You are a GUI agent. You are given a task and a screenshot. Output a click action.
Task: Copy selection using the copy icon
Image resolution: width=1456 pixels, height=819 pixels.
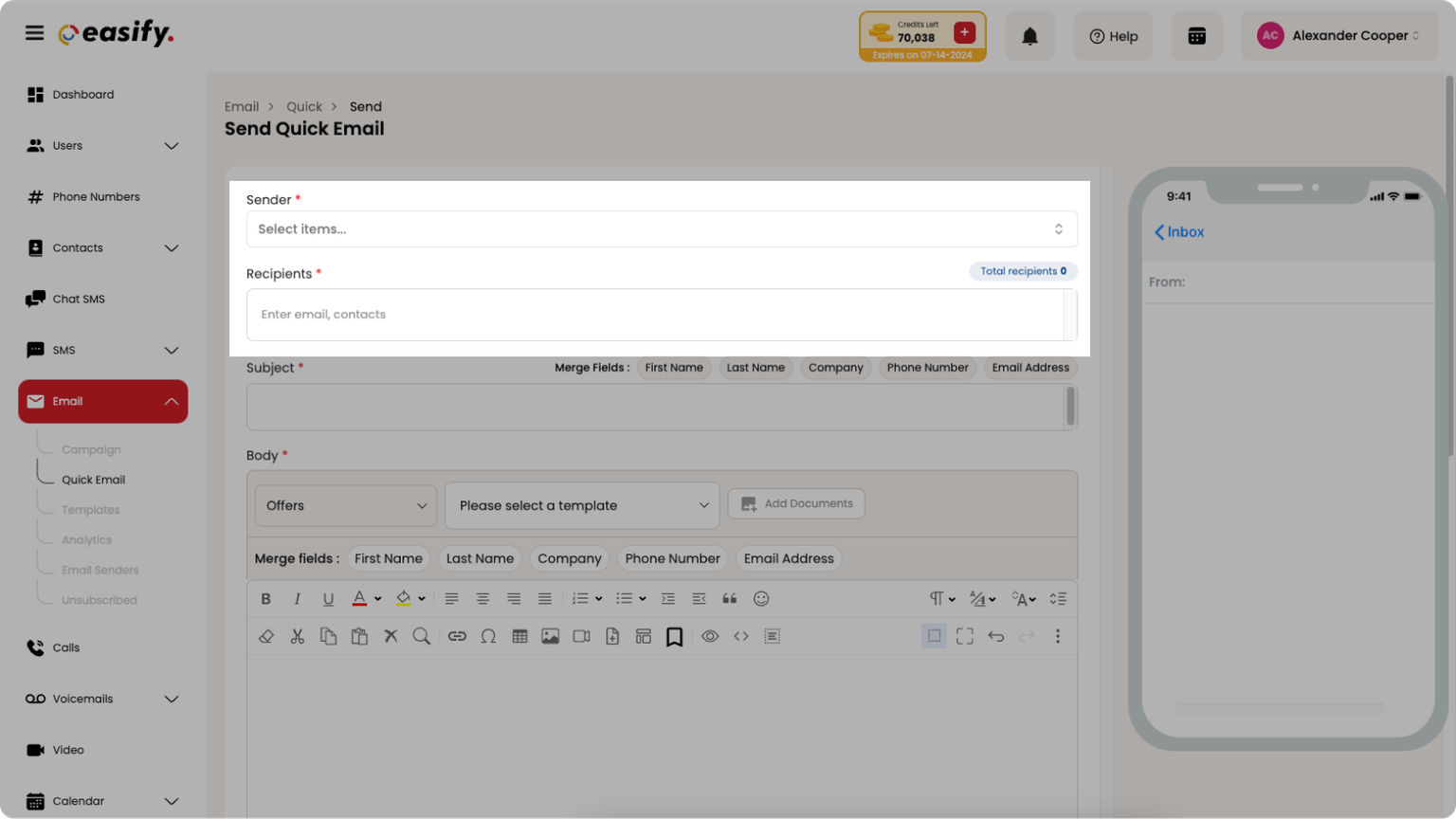click(328, 637)
